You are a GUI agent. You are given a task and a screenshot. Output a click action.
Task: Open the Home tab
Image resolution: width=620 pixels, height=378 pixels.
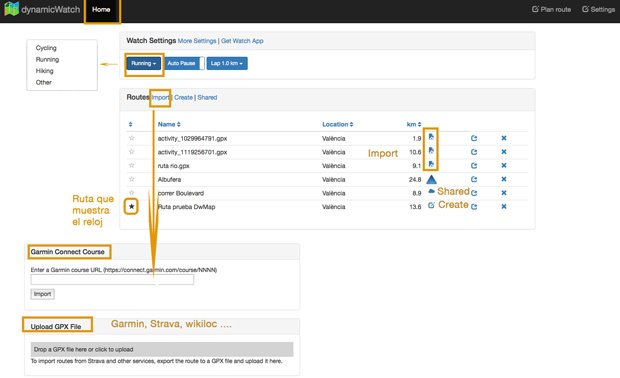[101, 9]
